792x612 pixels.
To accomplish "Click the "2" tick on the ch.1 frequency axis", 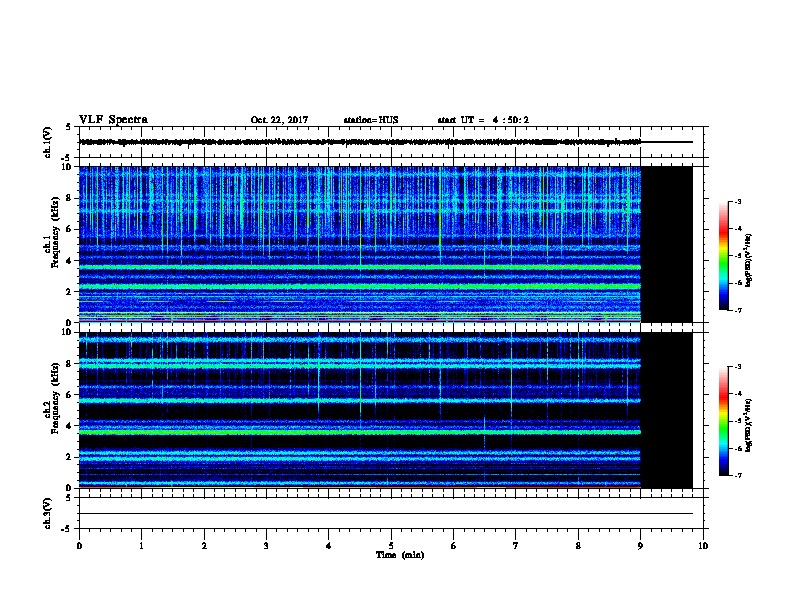I will tap(70, 291).
